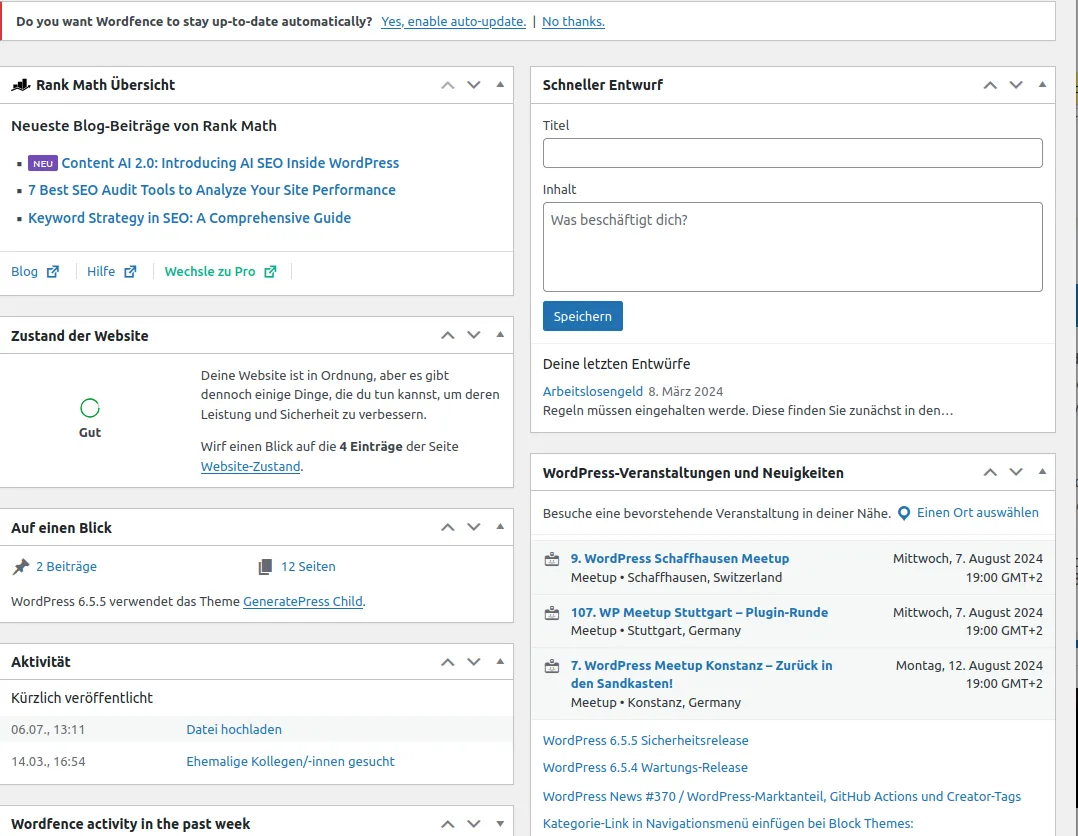The height and width of the screenshot is (836, 1078).
Task: Click the location pin icon
Action: [x=904, y=513]
